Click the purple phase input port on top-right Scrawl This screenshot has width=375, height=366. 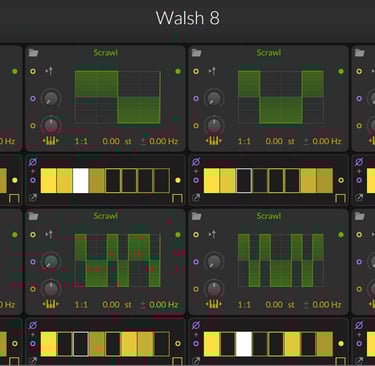[x=196, y=98]
